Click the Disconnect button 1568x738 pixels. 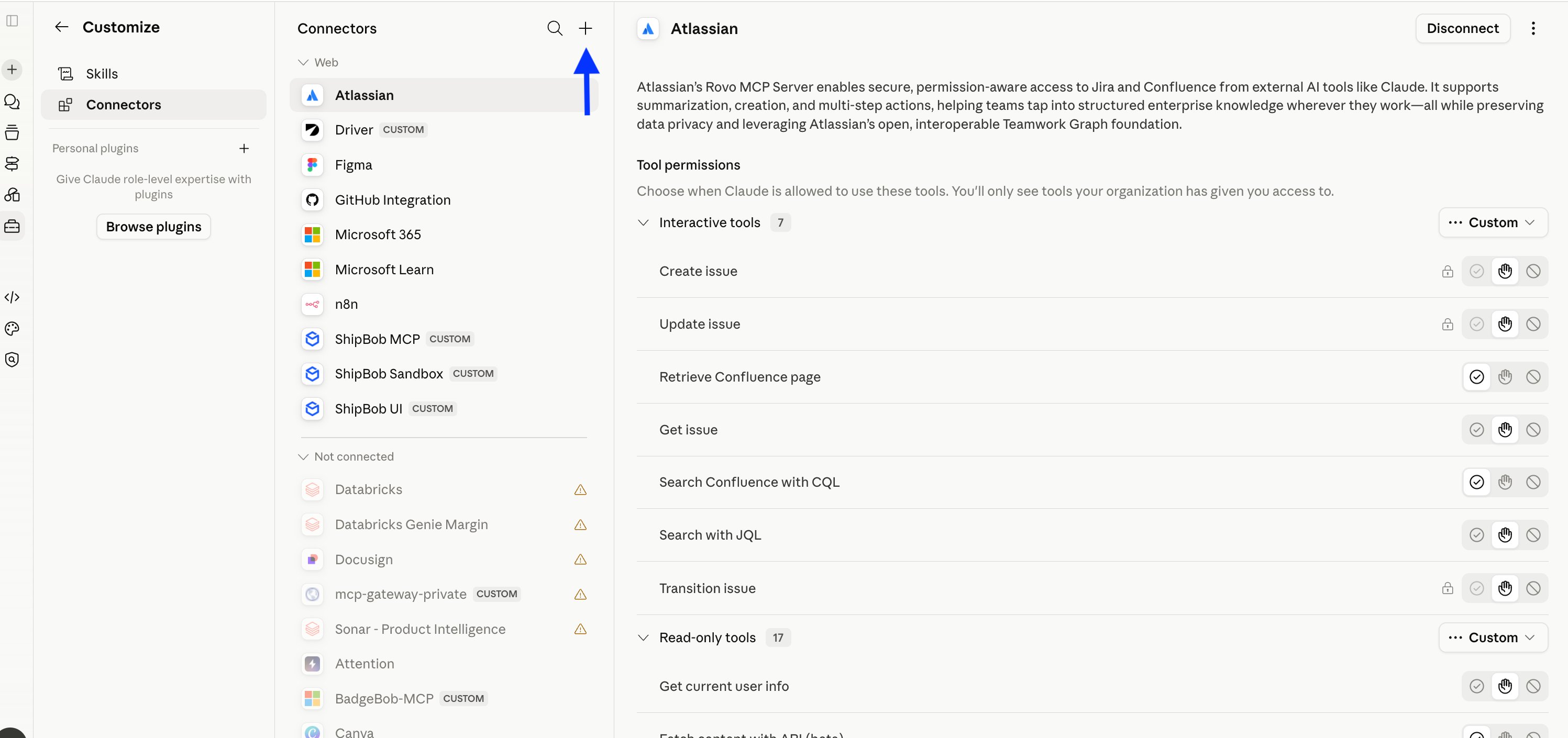1463,29
